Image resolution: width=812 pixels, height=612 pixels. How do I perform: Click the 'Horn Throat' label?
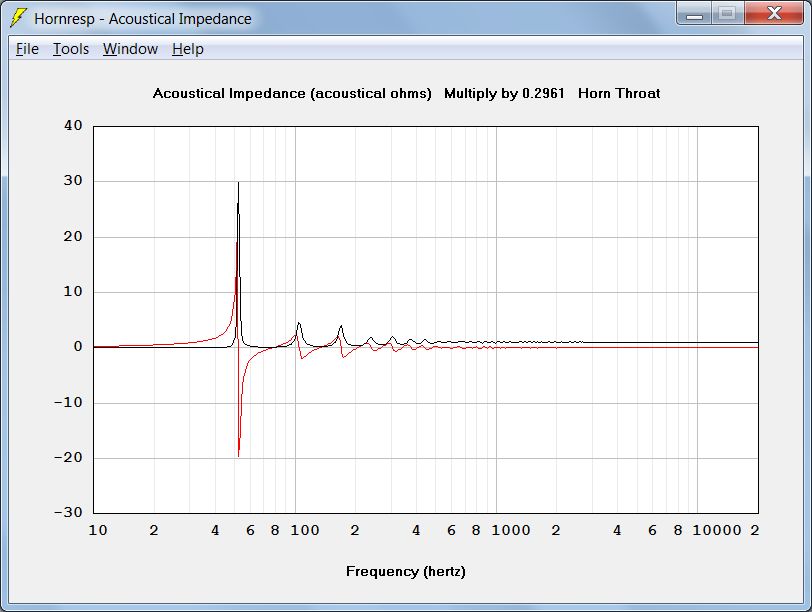pyautogui.click(x=619, y=94)
